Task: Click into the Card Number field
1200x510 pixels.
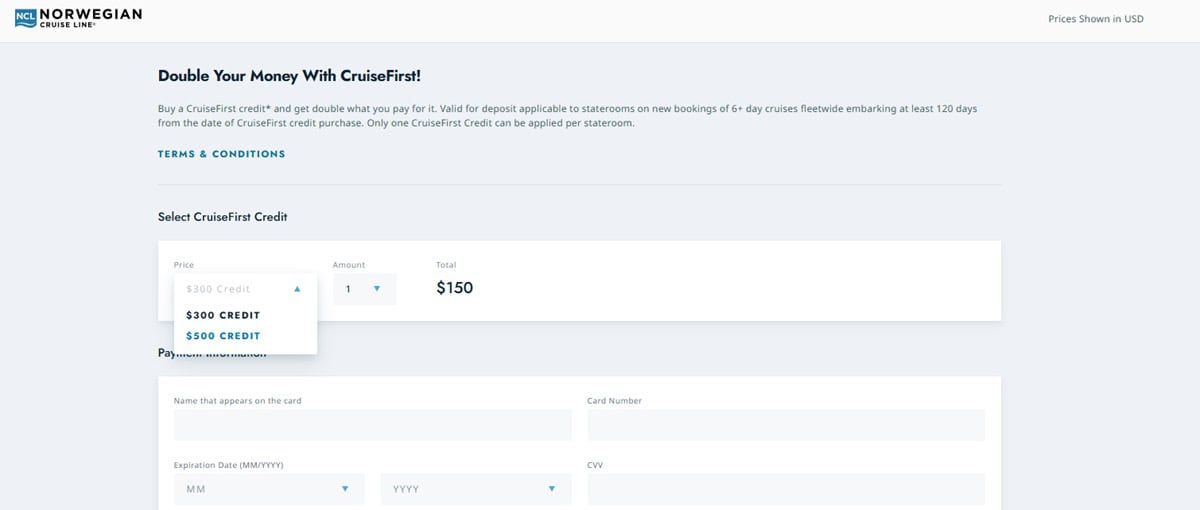Action: pos(785,425)
